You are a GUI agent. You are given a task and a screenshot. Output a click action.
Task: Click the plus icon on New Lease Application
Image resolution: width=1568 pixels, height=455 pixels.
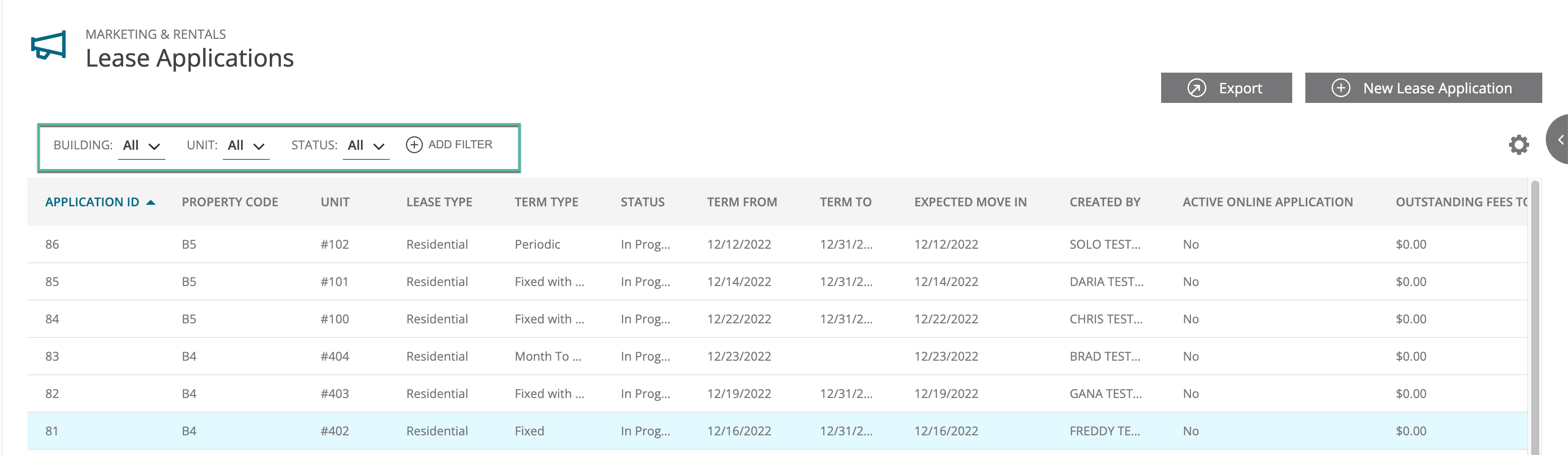tap(1340, 88)
